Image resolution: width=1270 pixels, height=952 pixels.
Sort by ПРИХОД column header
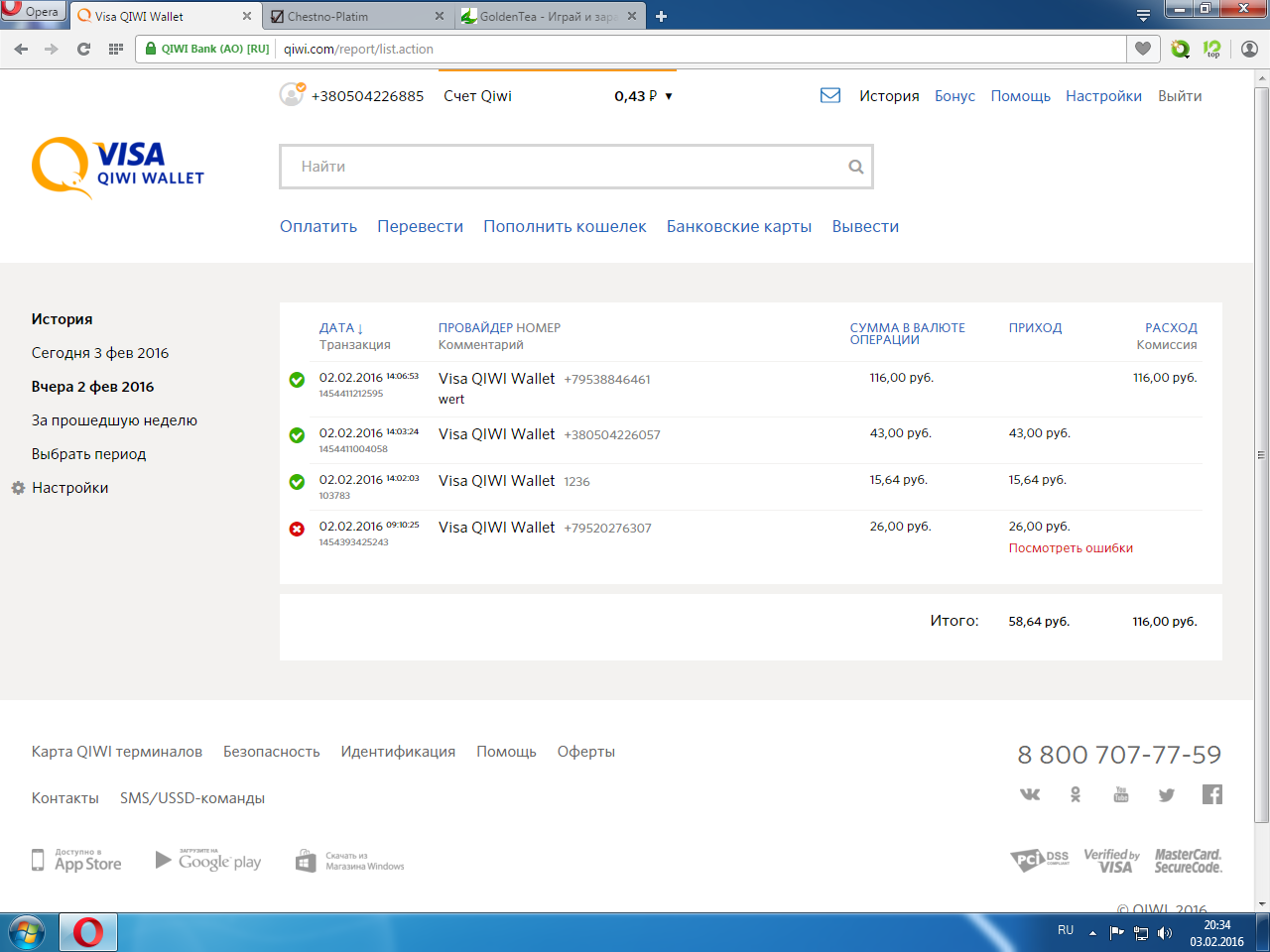(1035, 328)
